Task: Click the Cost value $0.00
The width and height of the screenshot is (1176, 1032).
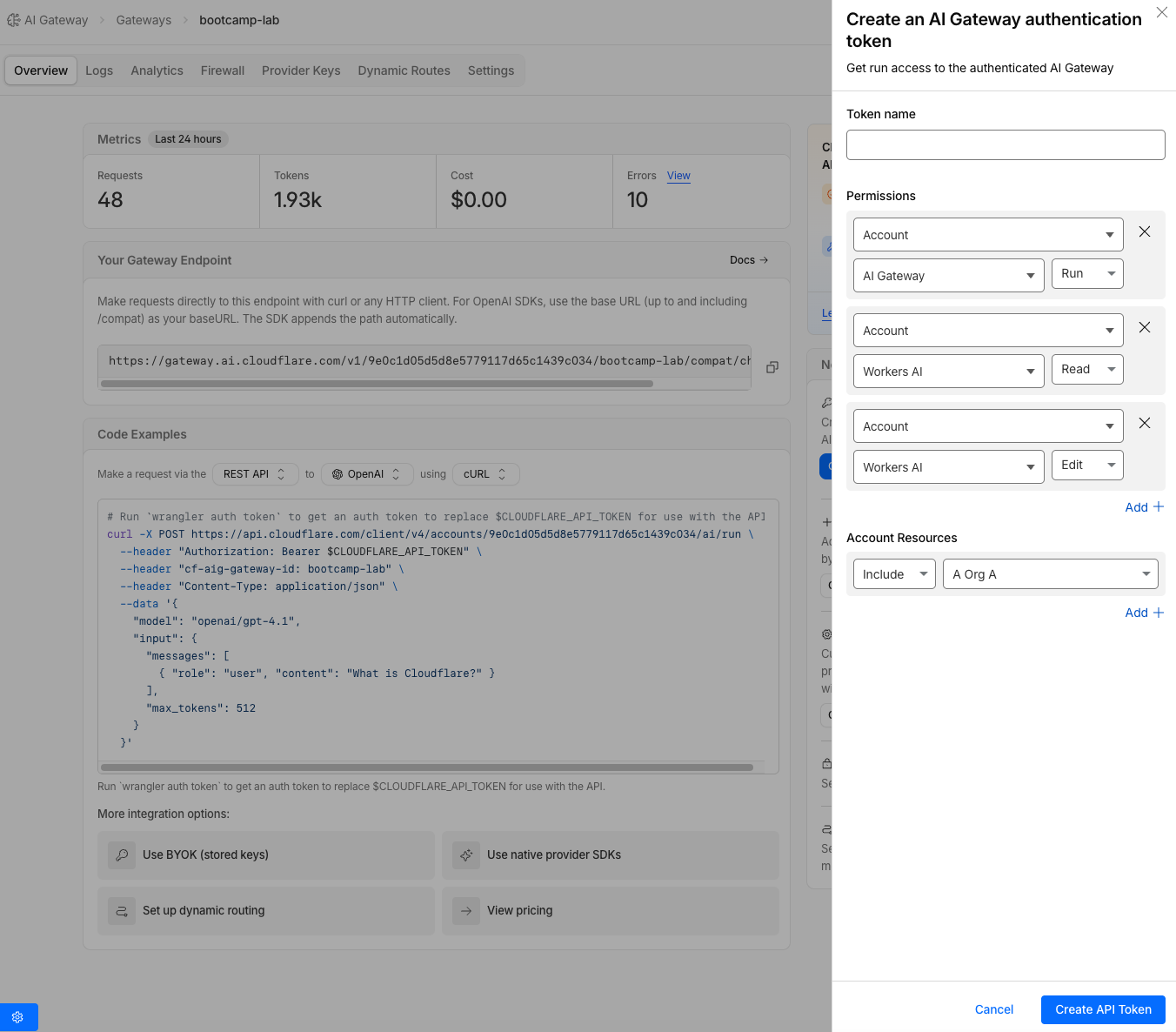Action: coord(478,200)
